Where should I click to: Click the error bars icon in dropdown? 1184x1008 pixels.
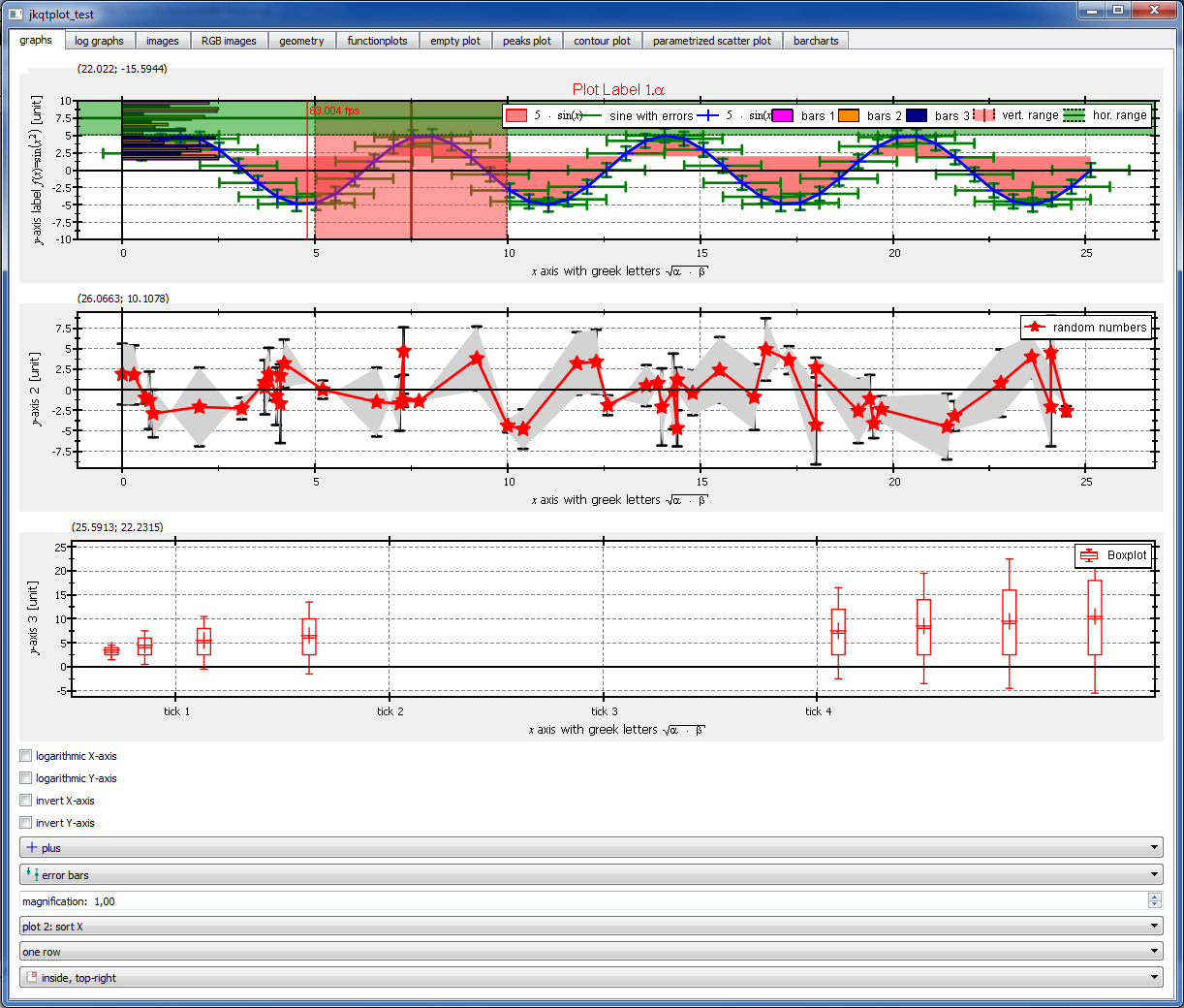pos(32,874)
